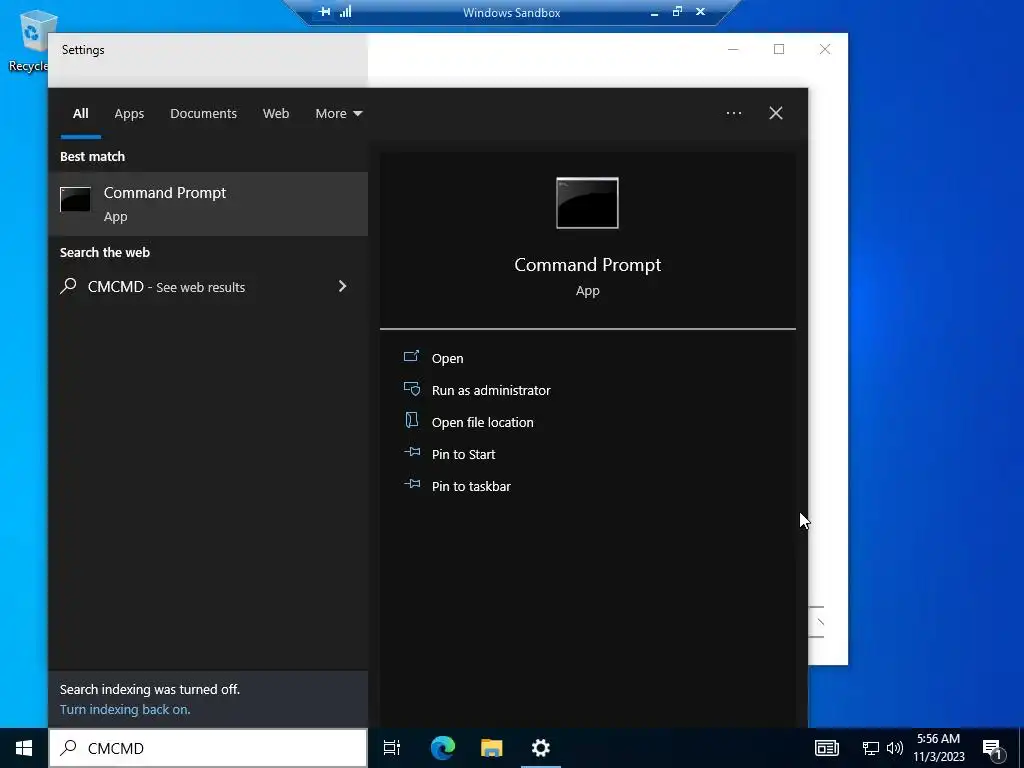The image size is (1024, 768).
Task: Click the pin icon next to Pin to taskbar
Action: pyautogui.click(x=412, y=484)
